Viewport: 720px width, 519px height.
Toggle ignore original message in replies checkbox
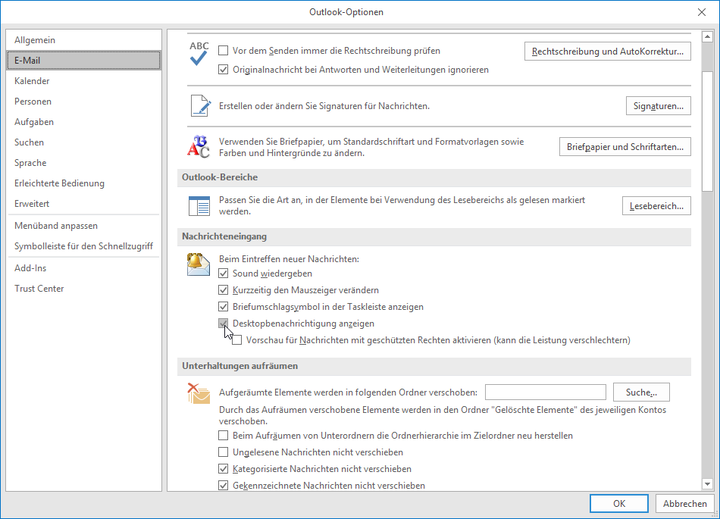223,70
